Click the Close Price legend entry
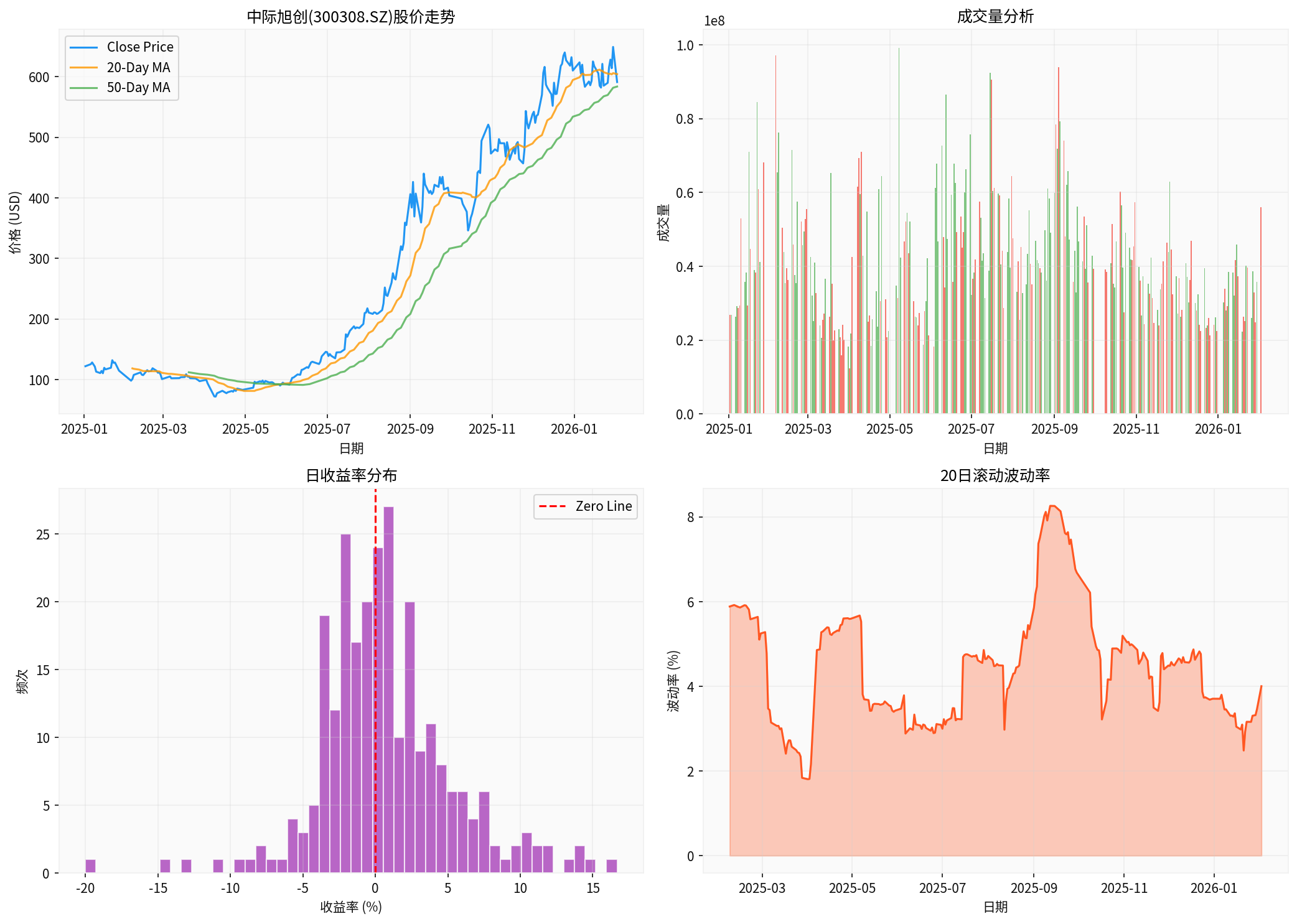Screen dimensions: 1297x924 pyautogui.click(x=139, y=47)
